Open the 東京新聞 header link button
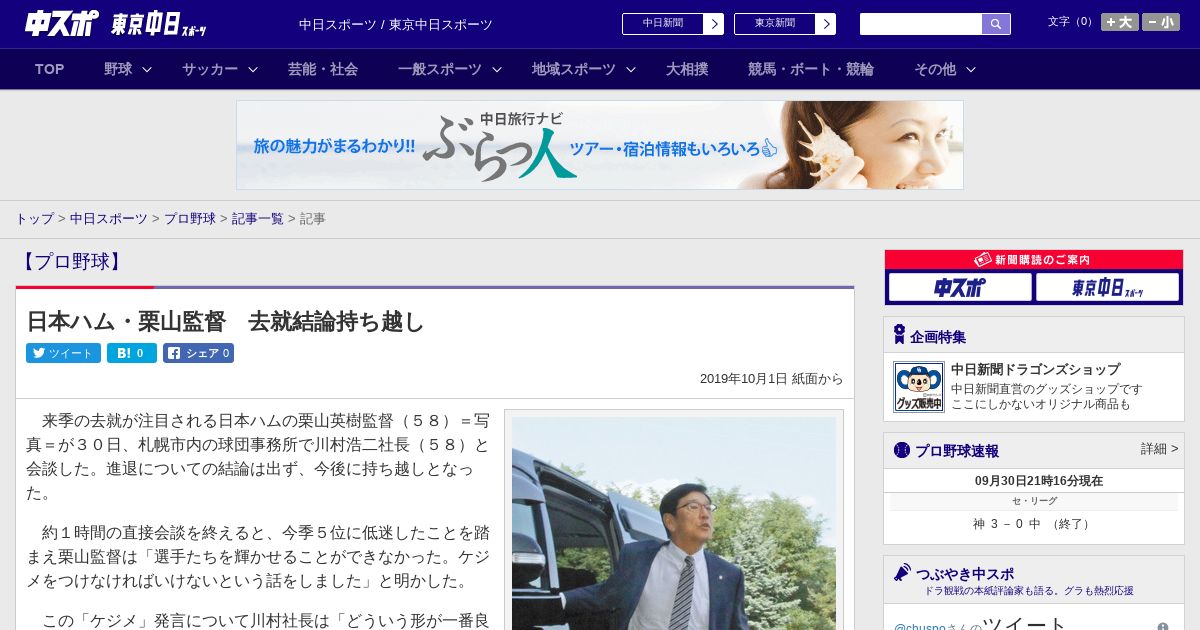This screenshot has height=630, width=1200. click(774, 24)
